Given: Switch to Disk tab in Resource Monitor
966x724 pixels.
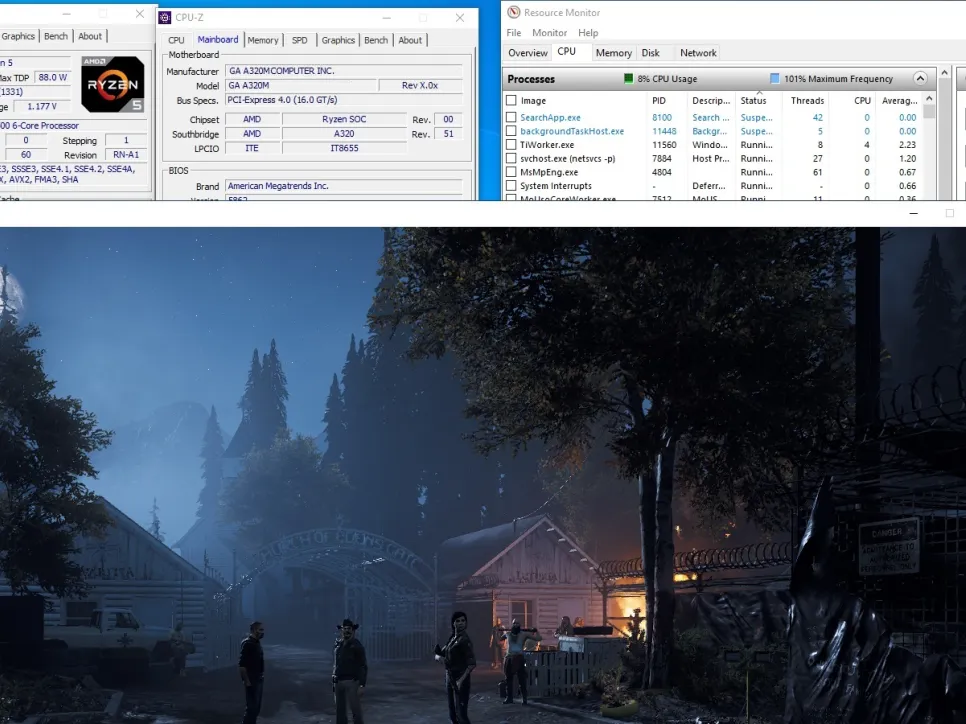Looking at the screenshot, I should pos(651,53).
